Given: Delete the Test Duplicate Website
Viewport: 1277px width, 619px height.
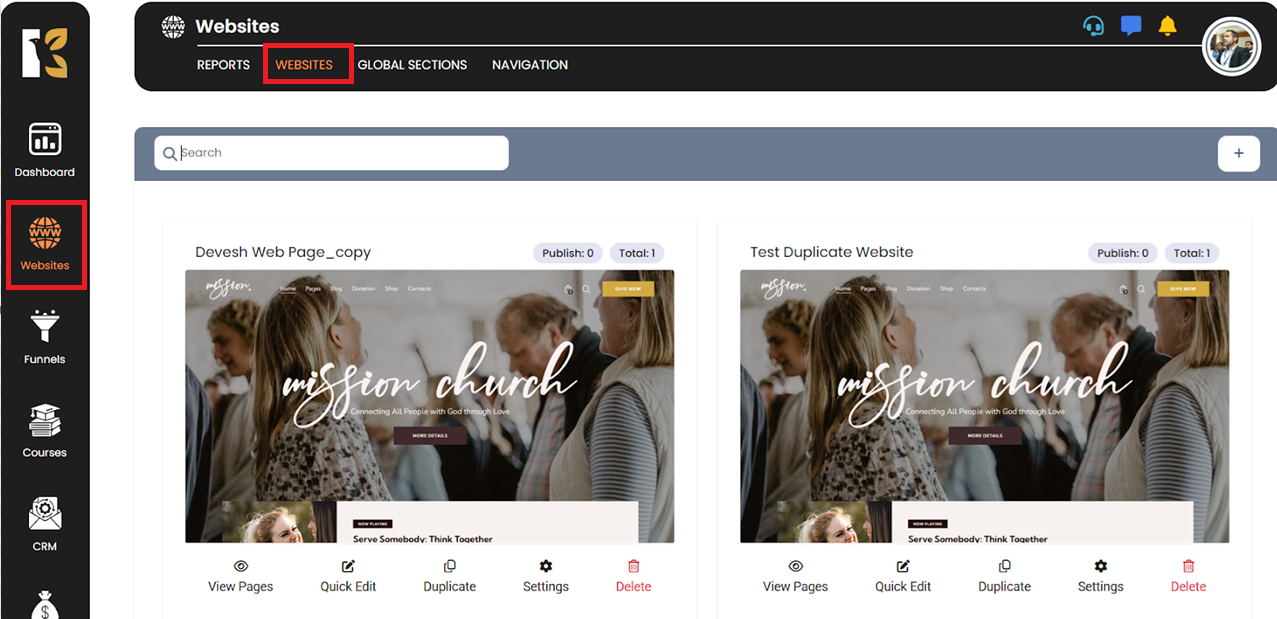Looking at the screenshot, I should tap(1188, 577).
